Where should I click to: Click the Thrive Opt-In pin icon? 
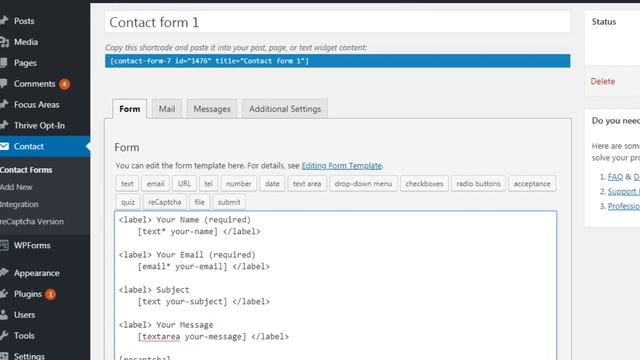point(4,125)
